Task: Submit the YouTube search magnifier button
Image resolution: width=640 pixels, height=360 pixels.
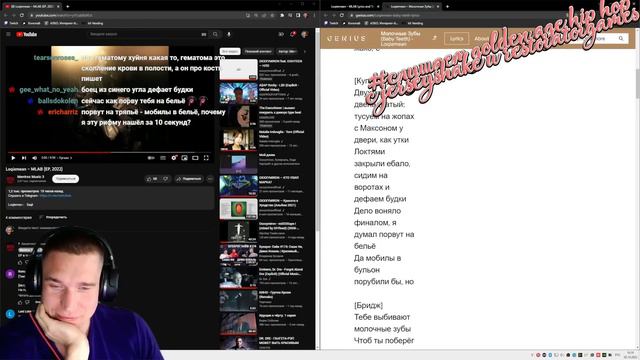Action: 215,34
